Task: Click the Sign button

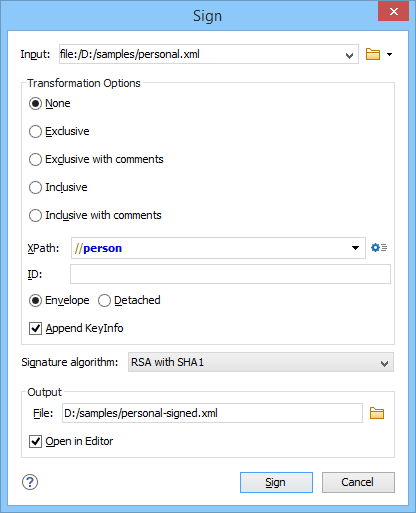Action: (276, 482)
